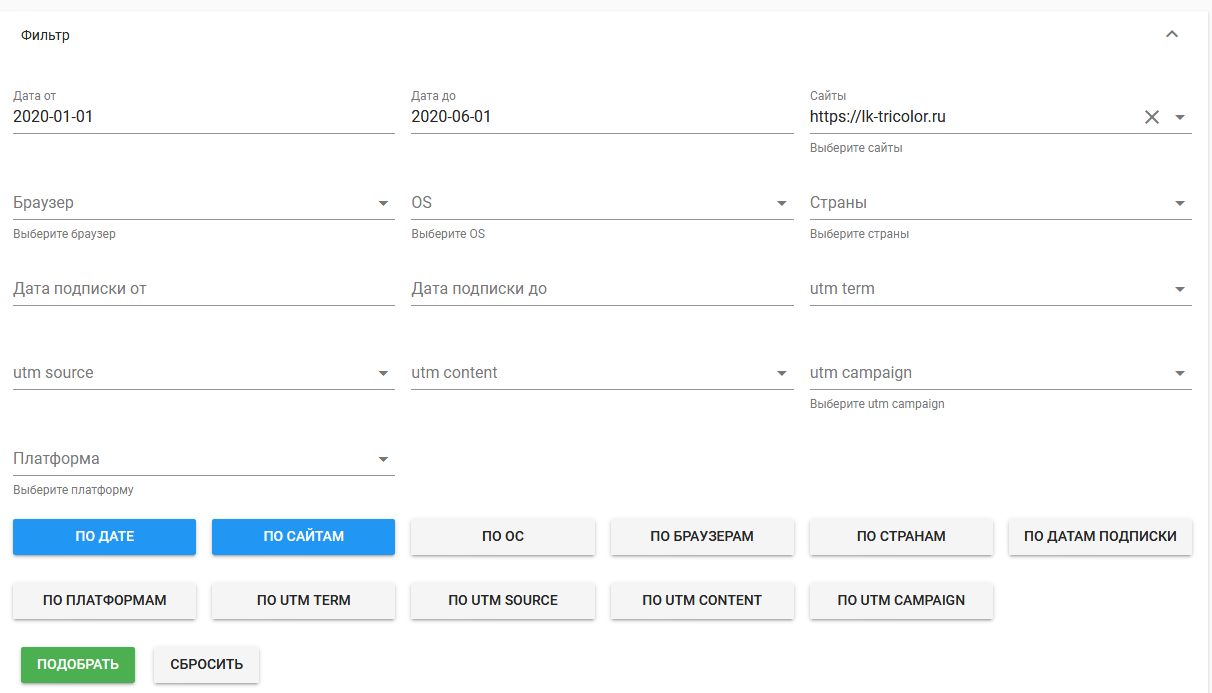Viewport: 1212px width, 693px height.
Task: Toggle the ПО ДАТЕ grouping button
Action: 104,536
